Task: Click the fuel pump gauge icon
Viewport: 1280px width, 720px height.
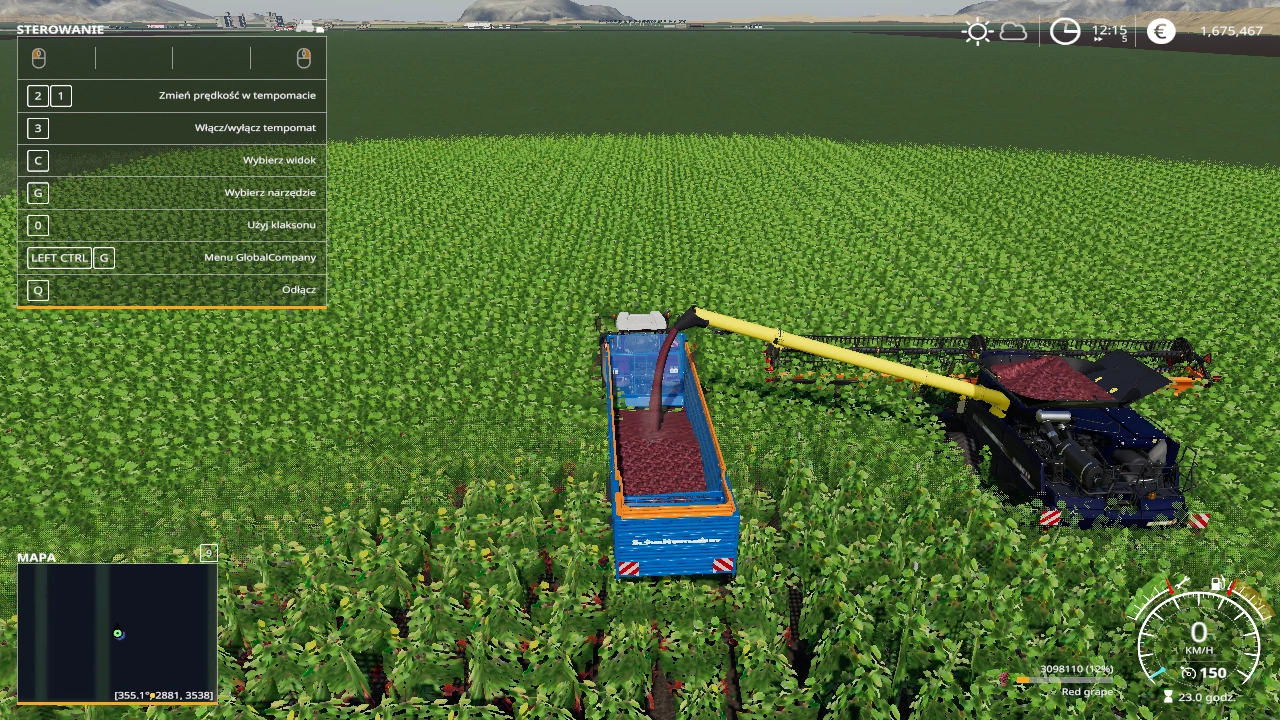Action: click(x=1217, y=582)
